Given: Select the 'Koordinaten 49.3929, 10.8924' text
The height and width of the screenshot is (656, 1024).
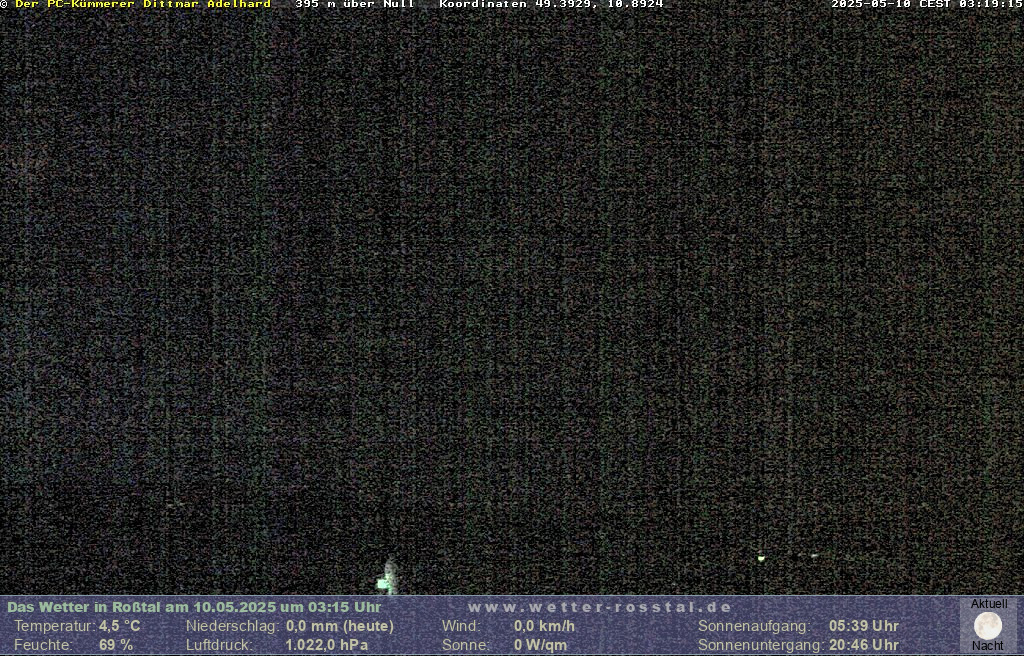Looking at the screenshot, I should (x=551, y=4).
